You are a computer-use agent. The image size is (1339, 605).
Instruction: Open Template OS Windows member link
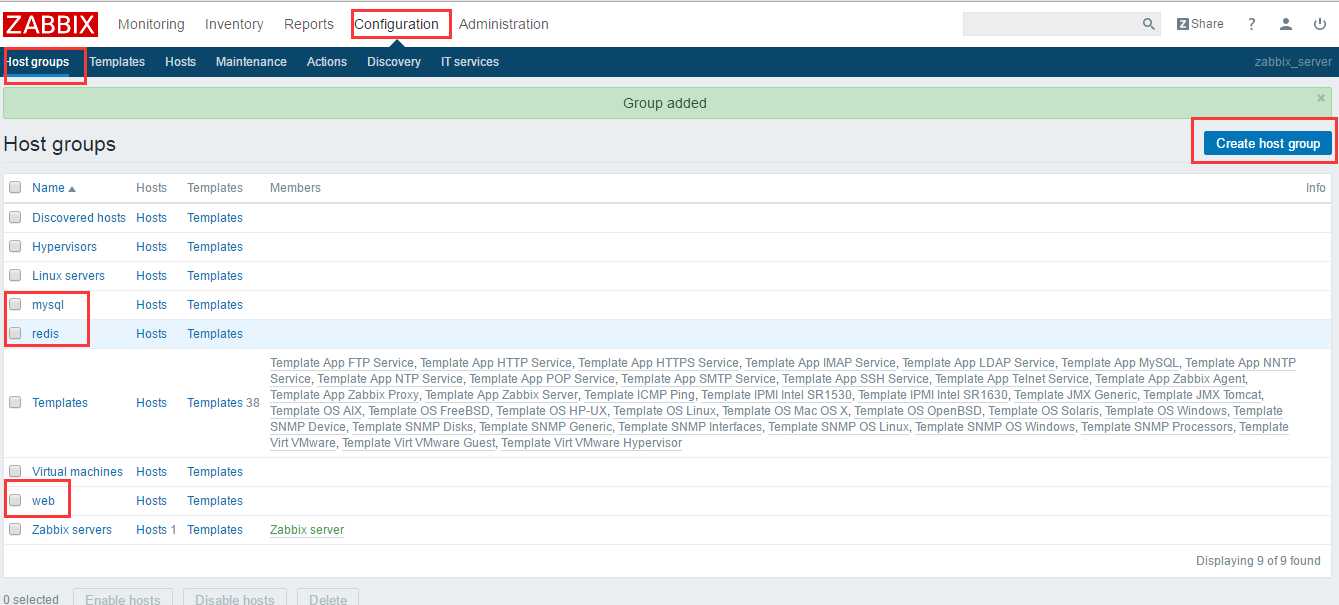(x=1166, y=410)
